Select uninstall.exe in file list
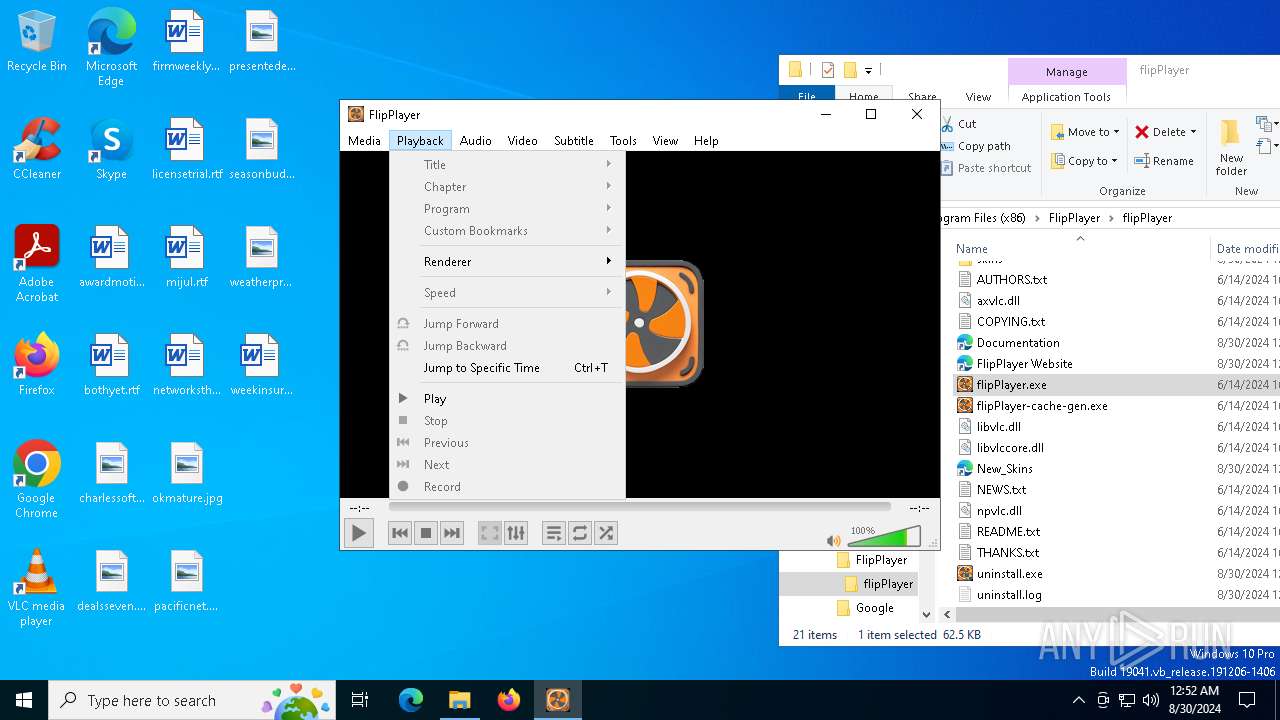The image size is (1280, 720). pos(1009,574)
